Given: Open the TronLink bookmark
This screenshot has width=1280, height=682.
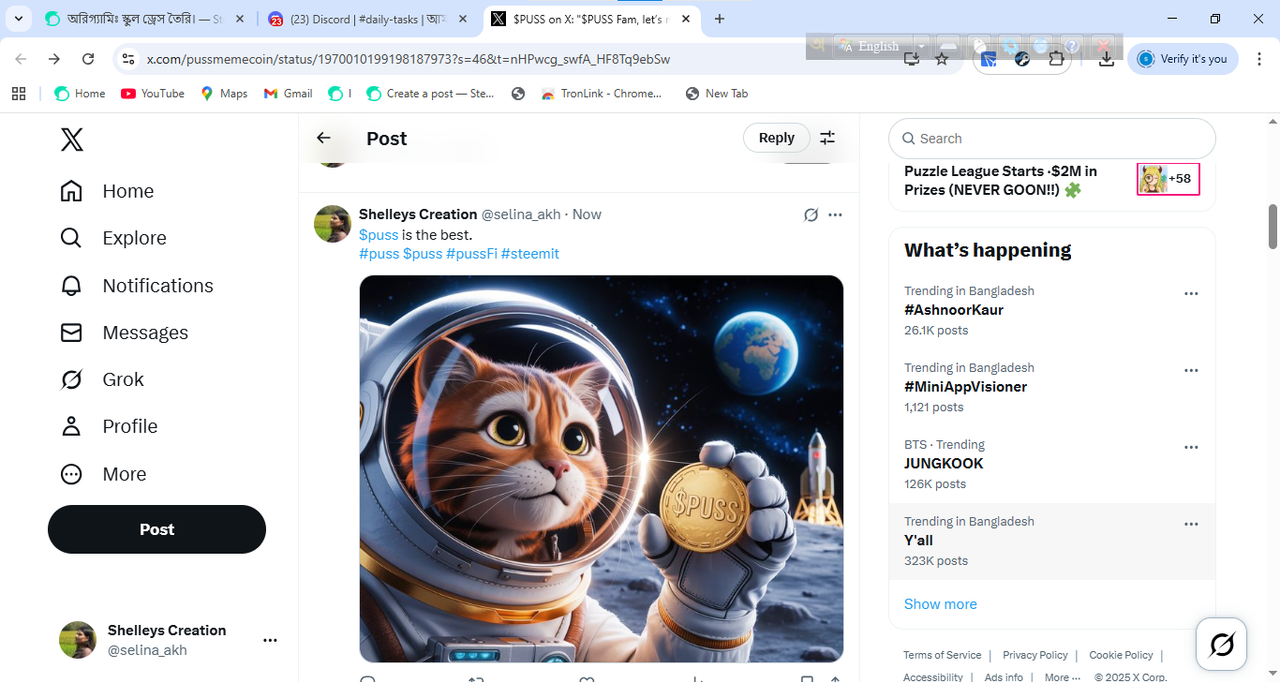Looking at the screenshot, I should point(601,93).
